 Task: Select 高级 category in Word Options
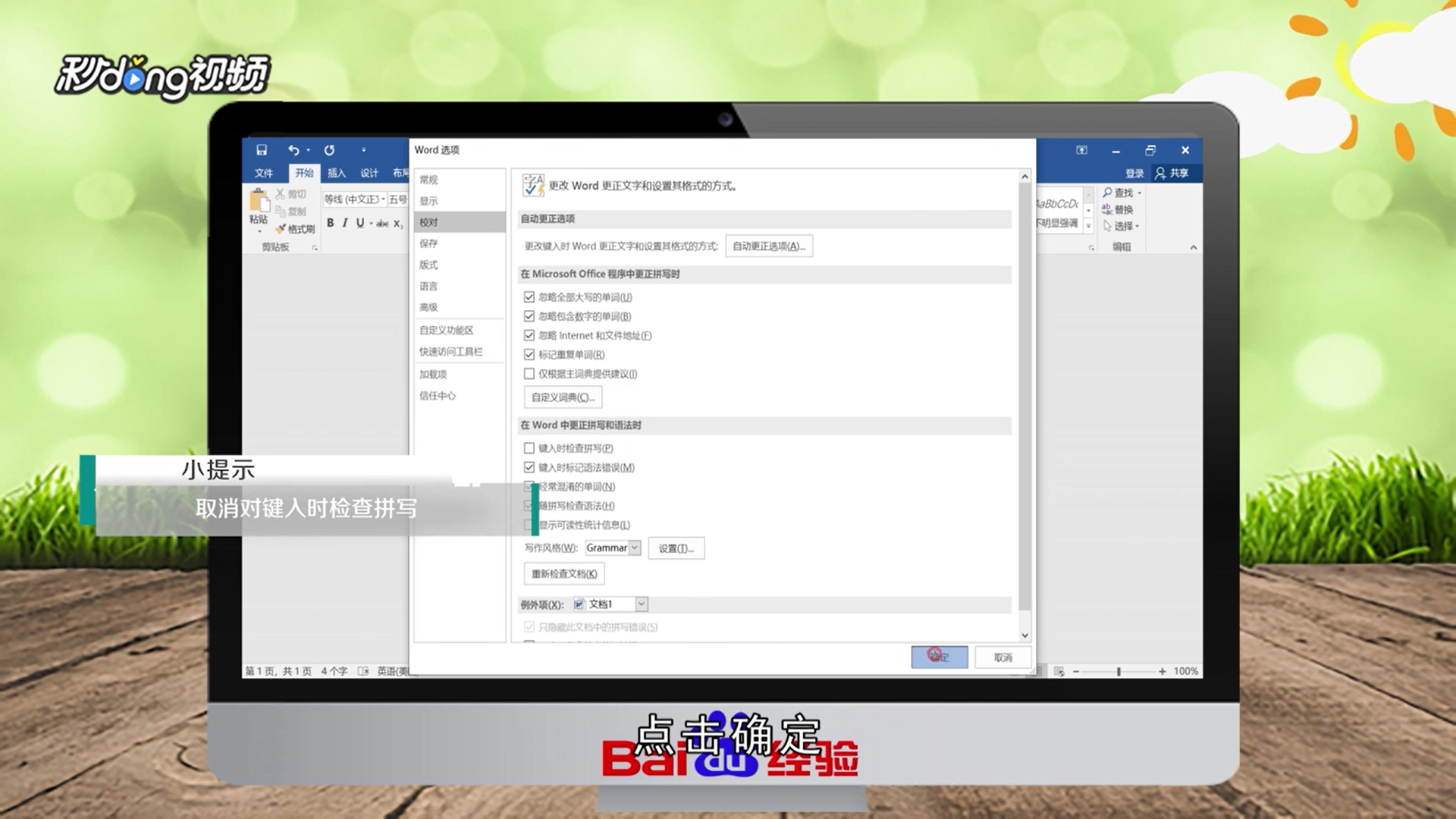460,307
